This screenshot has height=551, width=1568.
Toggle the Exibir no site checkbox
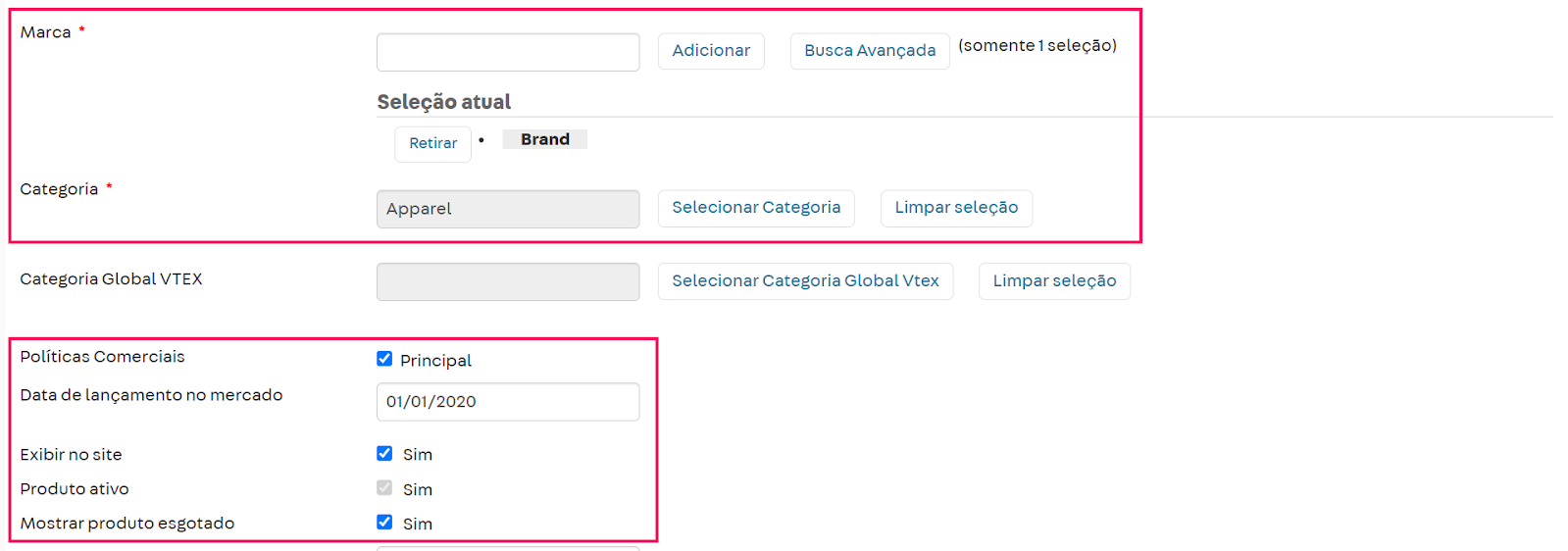[x=384, y=453]
